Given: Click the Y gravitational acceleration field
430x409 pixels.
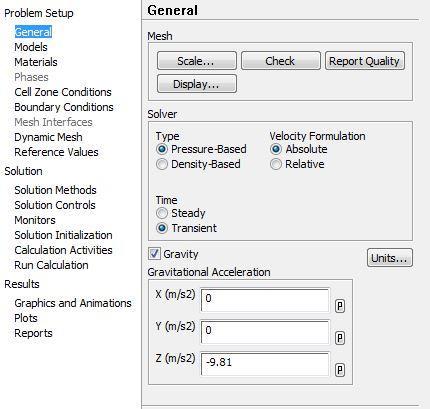Looking at the screenshot, I should [x=265, y=332].
